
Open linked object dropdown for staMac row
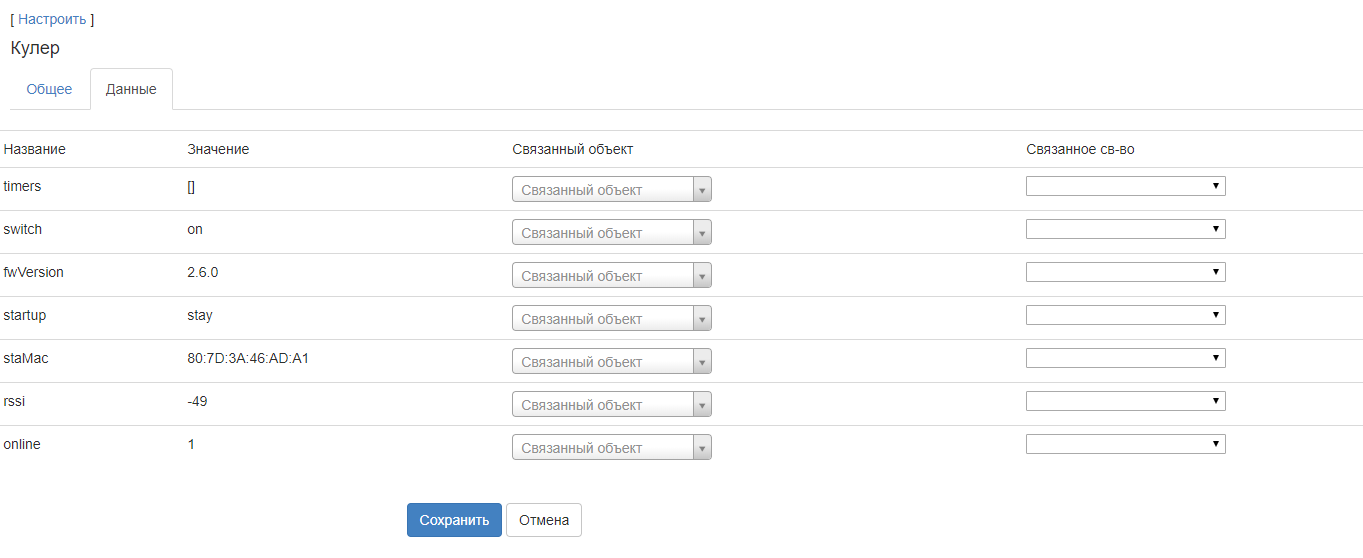point(611,362)
